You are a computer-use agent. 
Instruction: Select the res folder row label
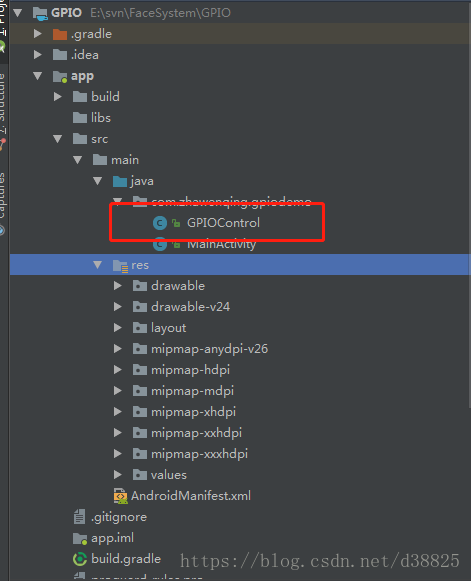click(140, 265)
